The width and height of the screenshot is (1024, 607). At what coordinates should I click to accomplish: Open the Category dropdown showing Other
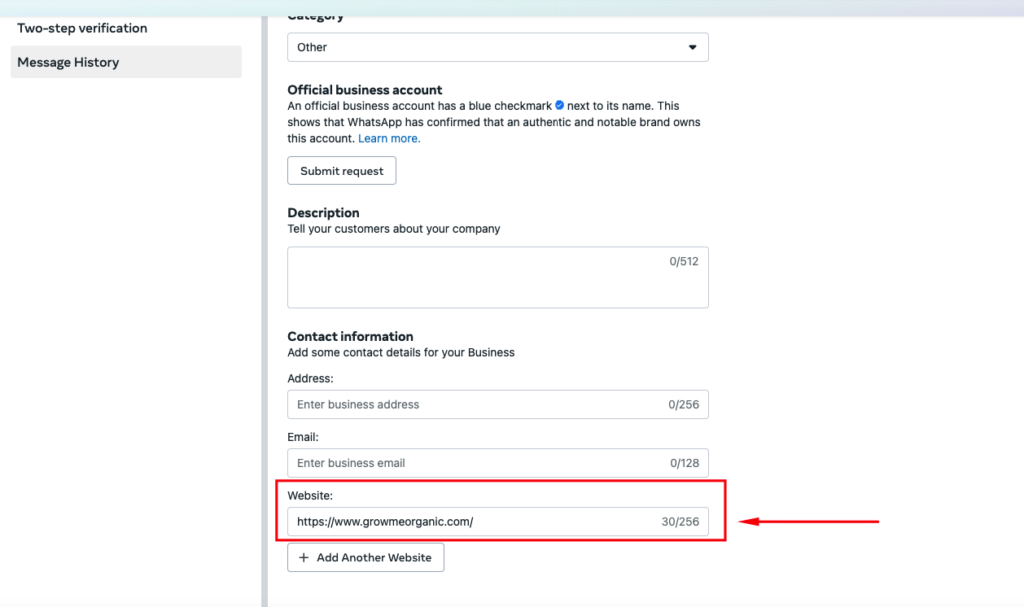pyautogui.click(x=498, y=47)
